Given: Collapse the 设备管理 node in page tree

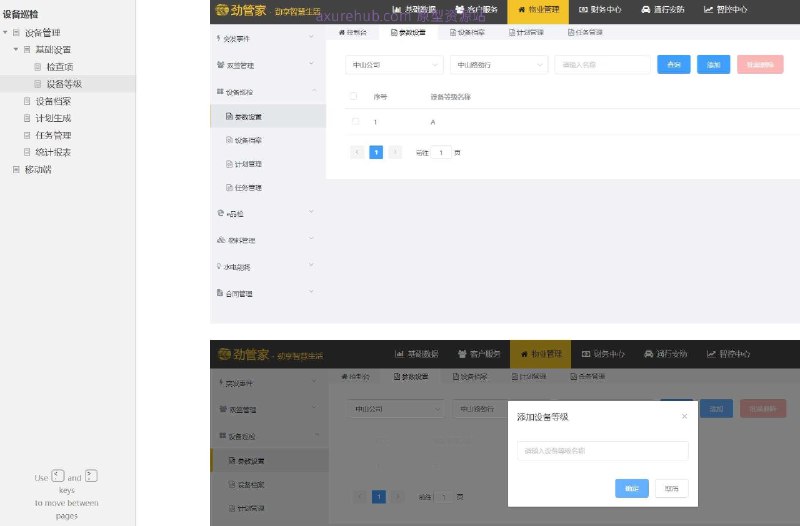Looking at the screenshot, I should (x=5, y=33).
